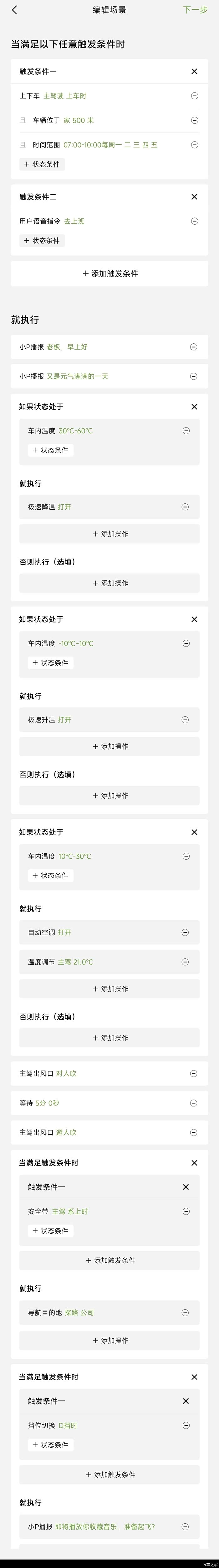Viewport: 219px width, 1568px height.
Task: Remove the 挡位切换 D挡时 trigger
Action: (x=186, y=1426)
